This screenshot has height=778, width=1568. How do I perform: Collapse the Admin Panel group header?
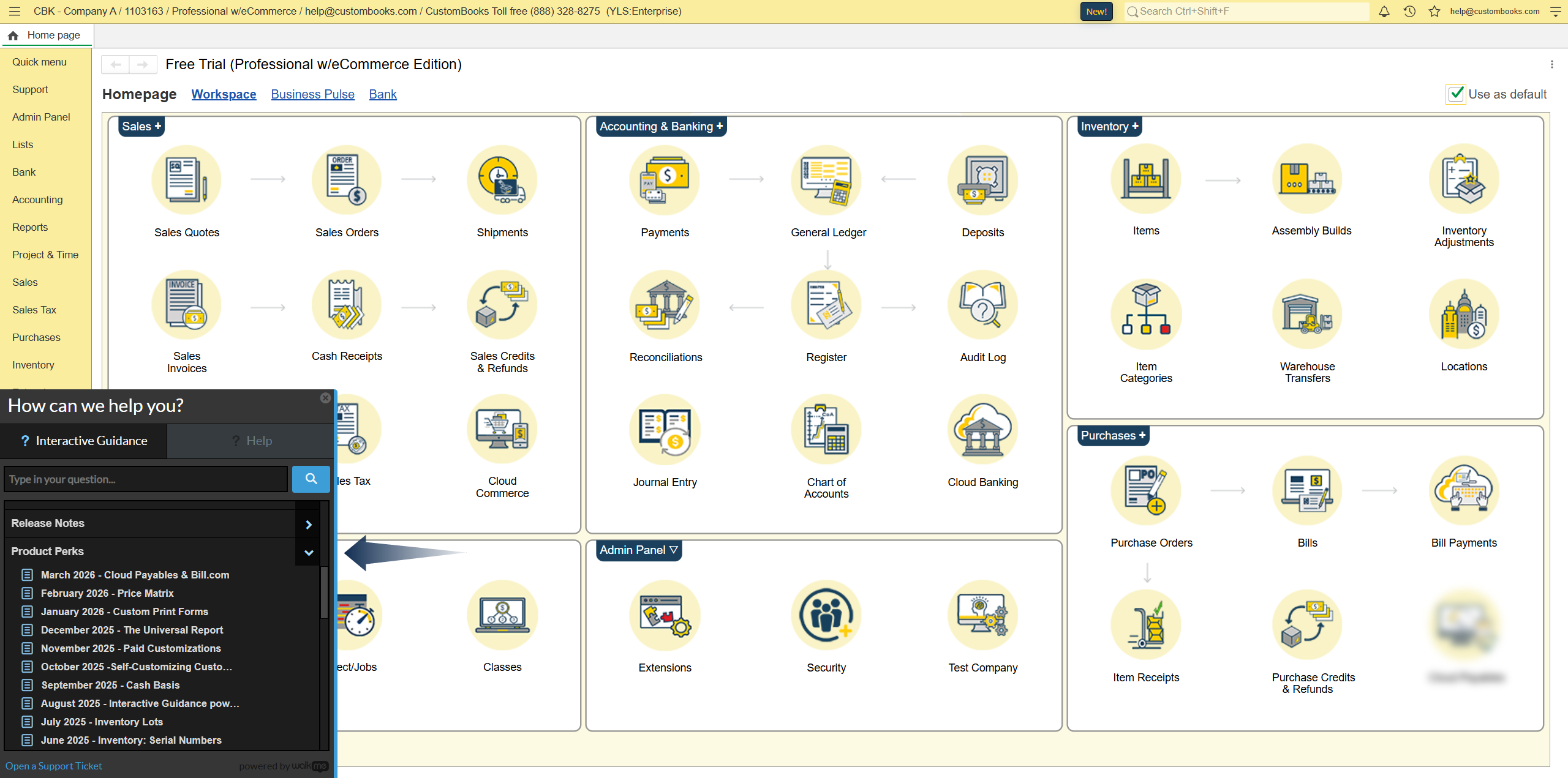pyautogui.click(x=639, y=550)
